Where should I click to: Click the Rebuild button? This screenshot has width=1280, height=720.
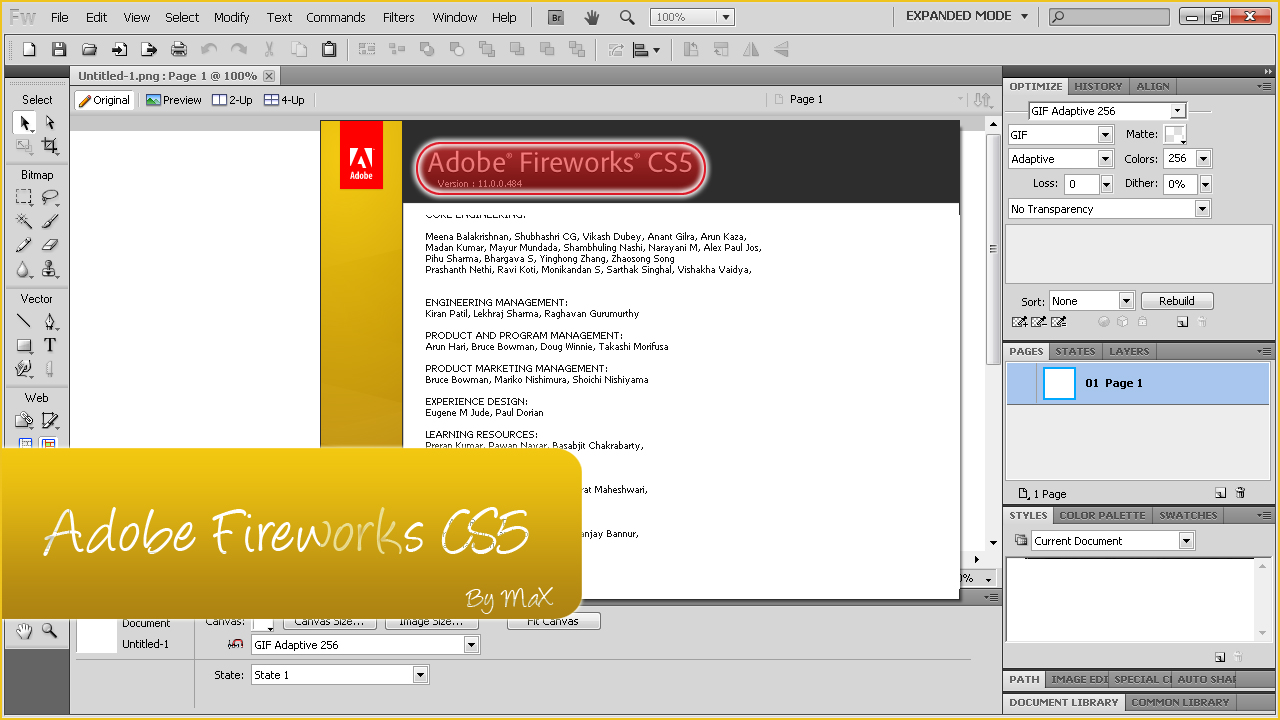[x=1177, y=301]
